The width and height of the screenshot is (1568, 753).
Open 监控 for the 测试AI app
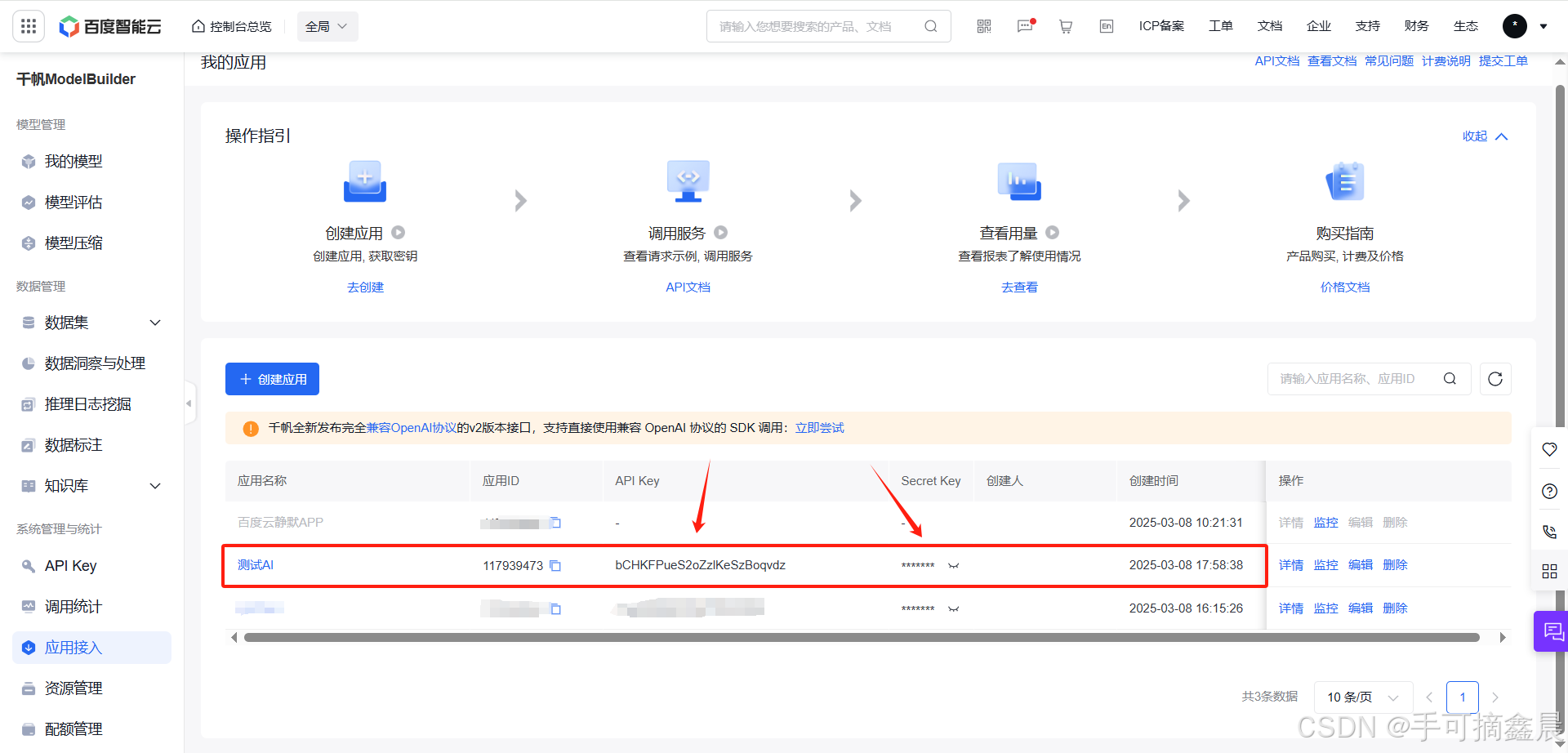pos(1325,565)
